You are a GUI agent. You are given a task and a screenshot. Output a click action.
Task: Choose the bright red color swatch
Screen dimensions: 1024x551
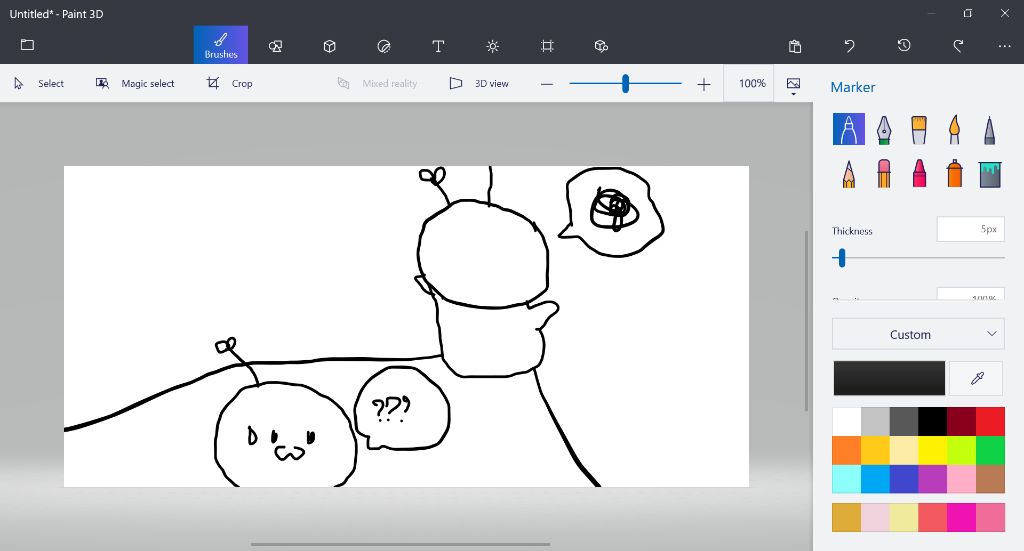coord(990,421)
